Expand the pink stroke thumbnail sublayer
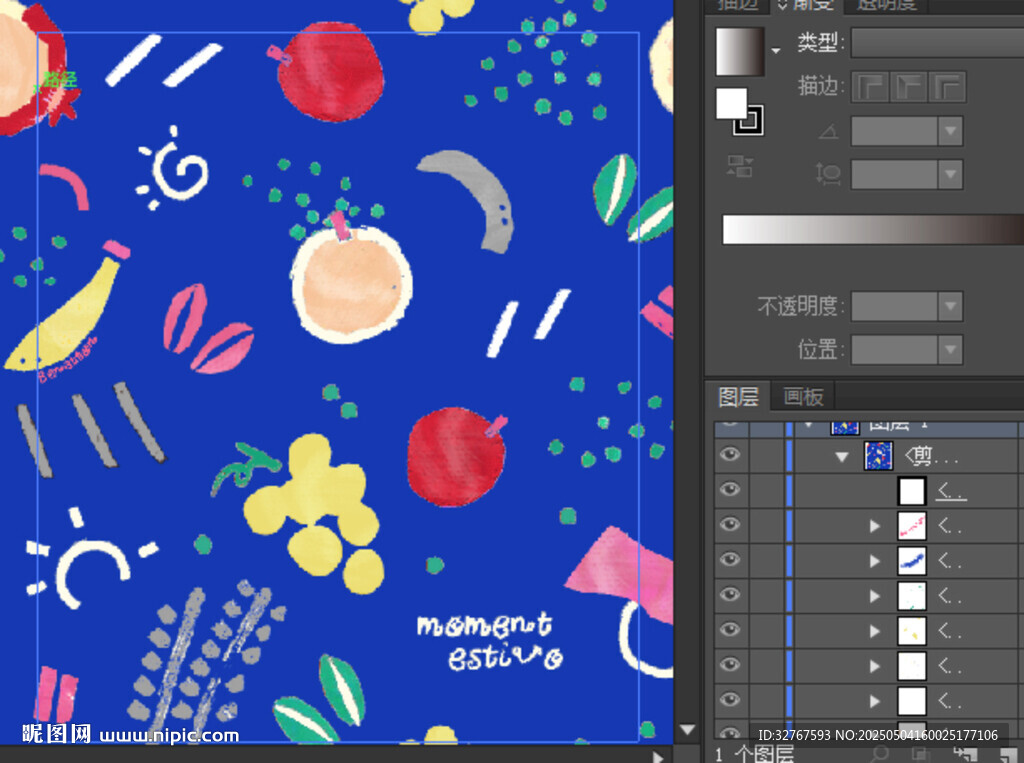This screenshot has width=1024, height=763. tap(875, 525)
